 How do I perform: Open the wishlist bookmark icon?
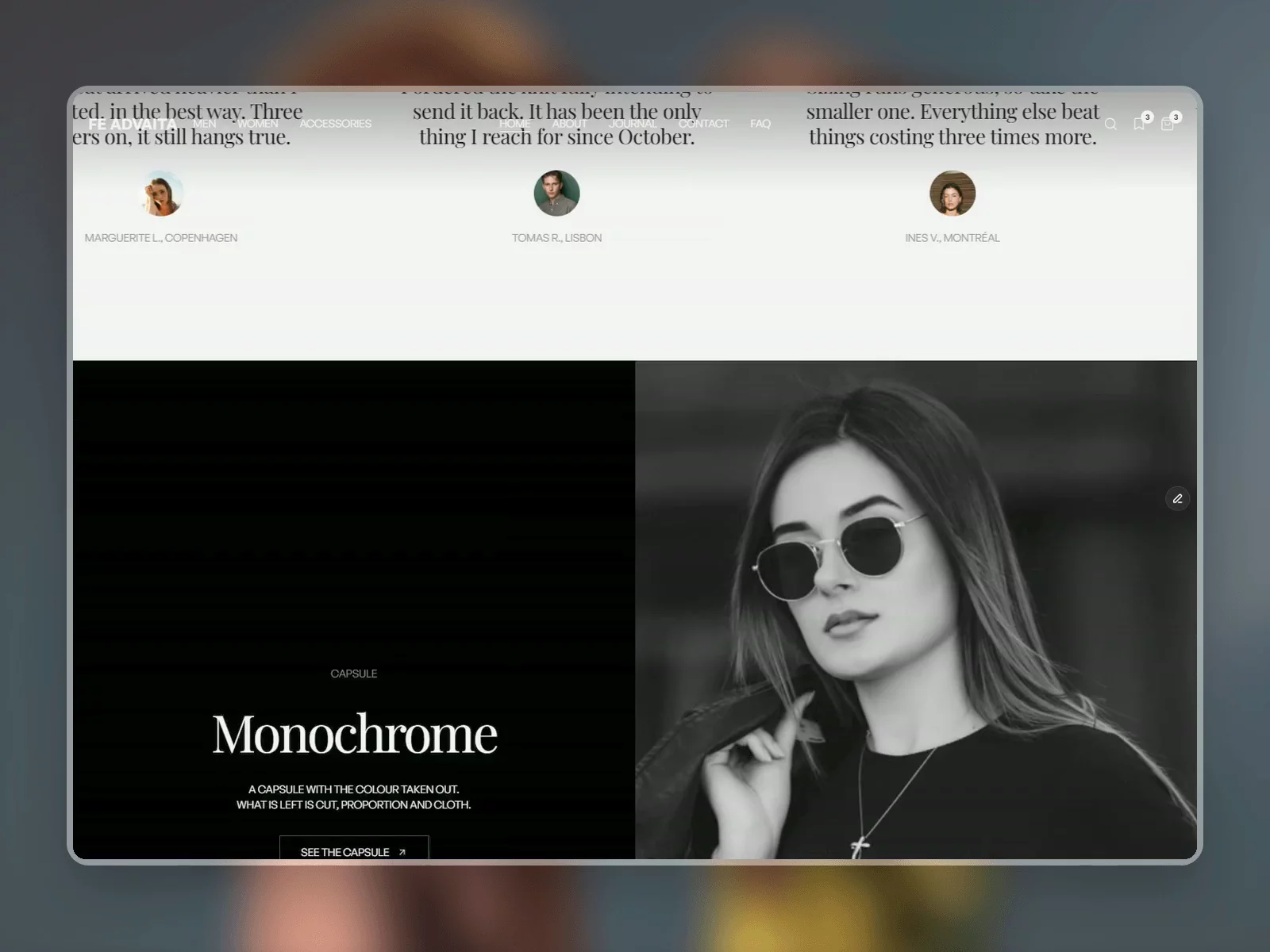(1139, 124)
